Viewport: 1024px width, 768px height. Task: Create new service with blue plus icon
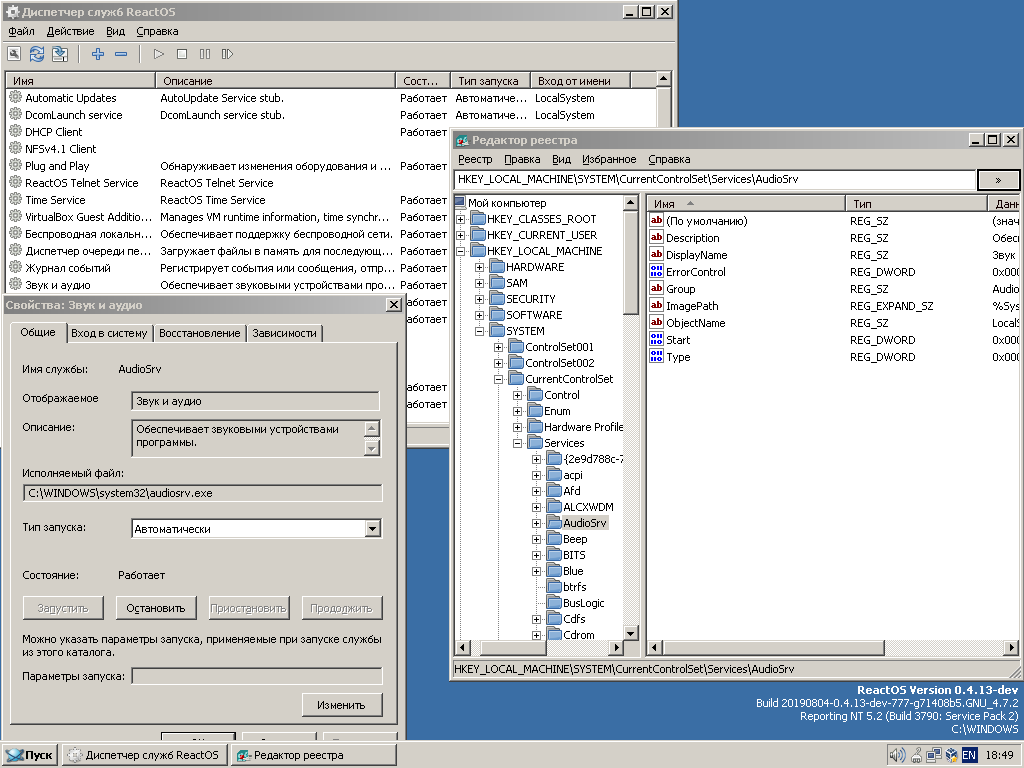pyautogui.click(x=98, y=54)
